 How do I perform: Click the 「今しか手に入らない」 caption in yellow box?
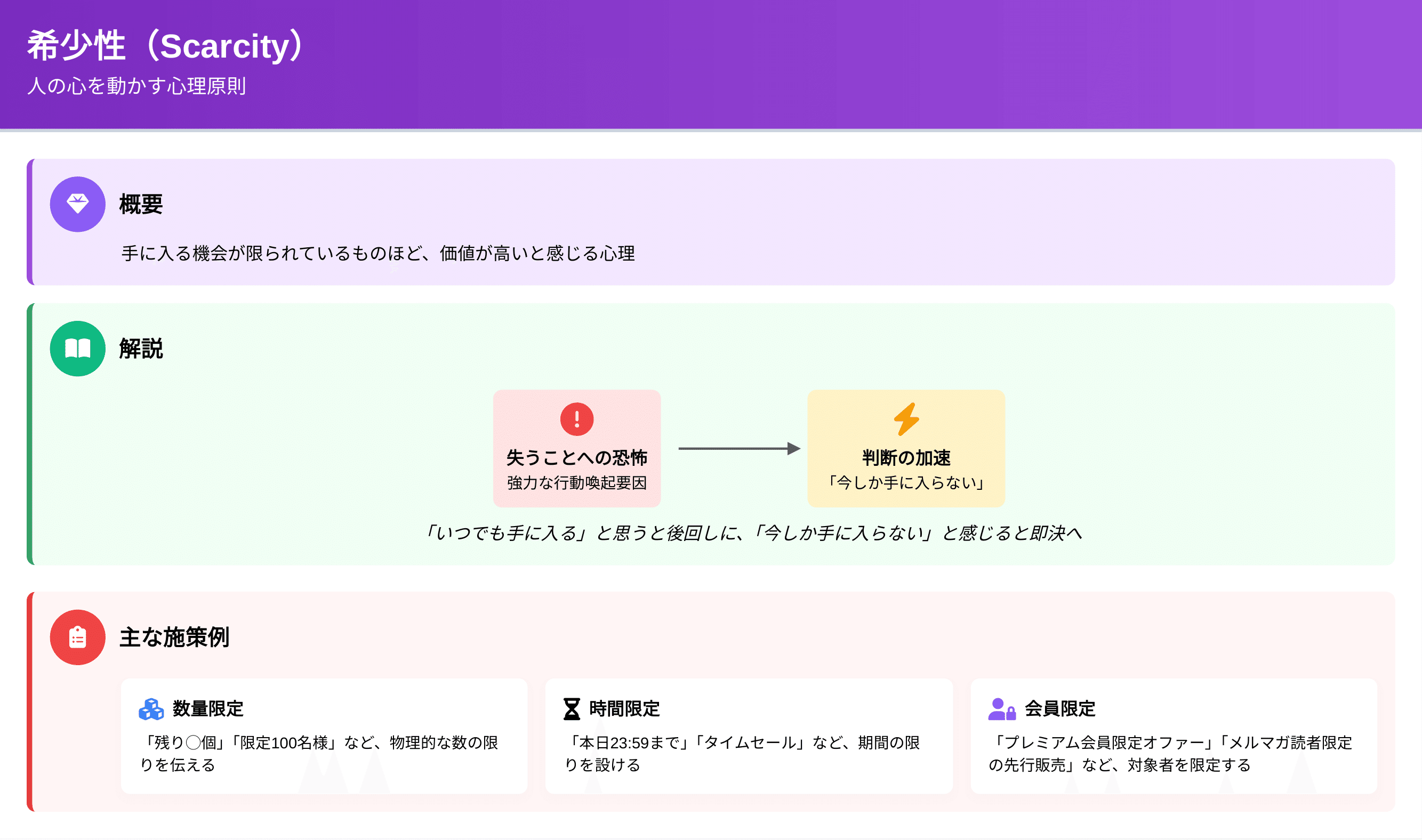(x=906, y=482)
